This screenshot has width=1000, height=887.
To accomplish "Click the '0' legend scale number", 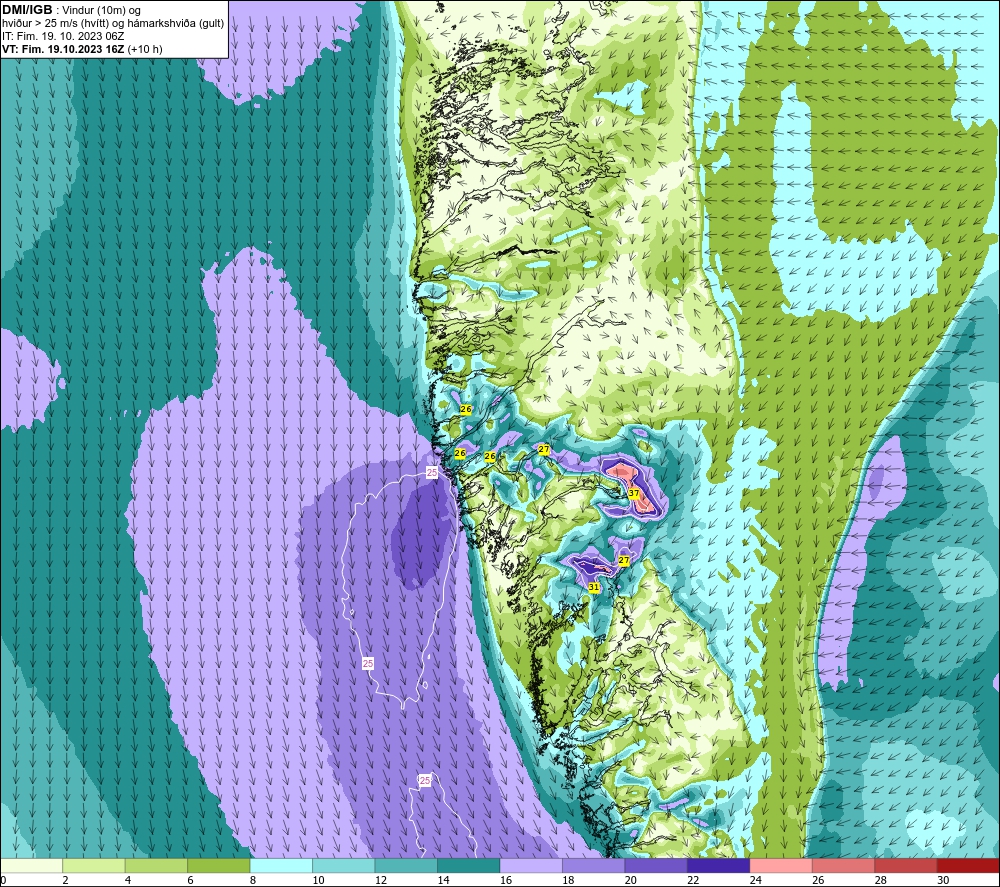I will [x=3, y=880].
